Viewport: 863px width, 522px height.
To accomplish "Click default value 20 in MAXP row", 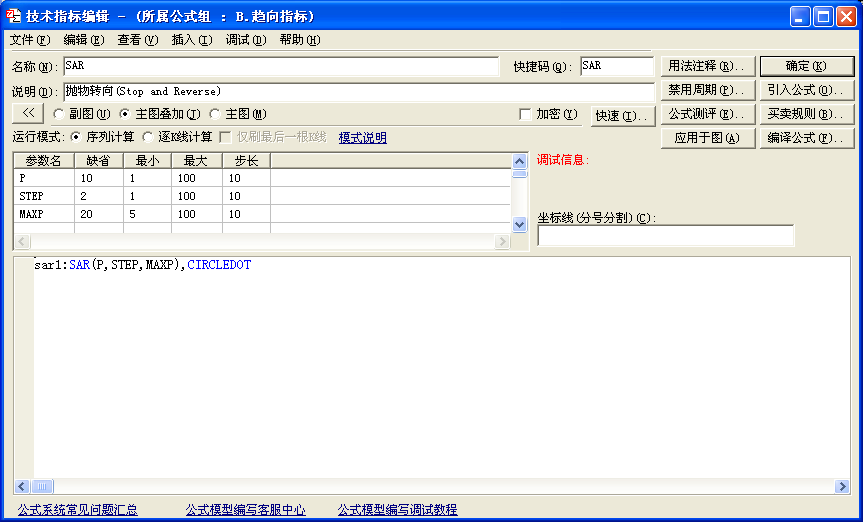I will 99,214.
